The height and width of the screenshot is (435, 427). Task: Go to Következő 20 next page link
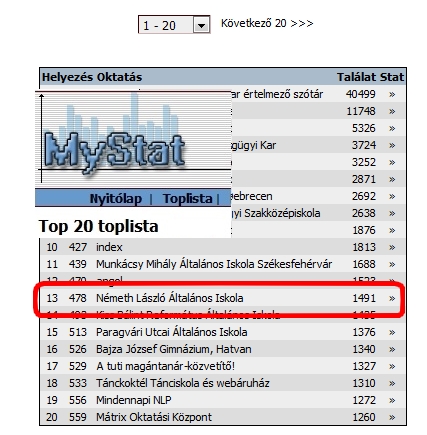click(267, 23)
